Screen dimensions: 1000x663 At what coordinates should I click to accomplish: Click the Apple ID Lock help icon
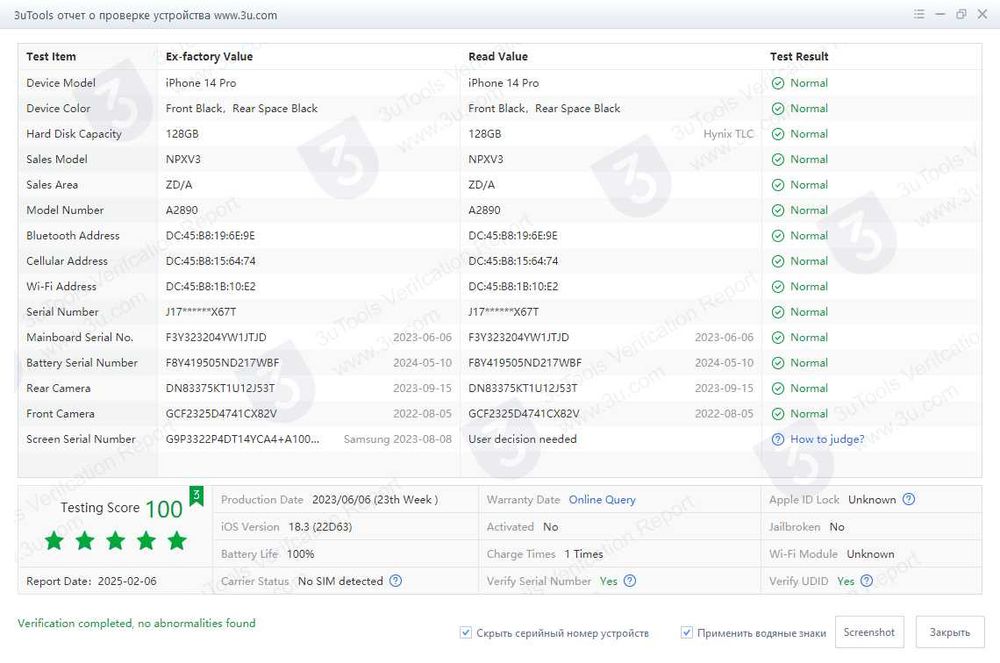(909, 499)
